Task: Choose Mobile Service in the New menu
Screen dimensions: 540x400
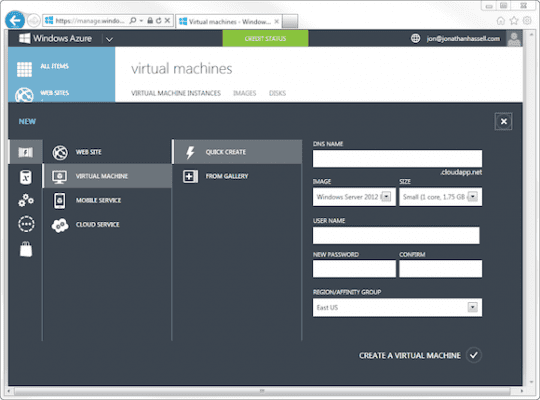Action: tap(107, 200)
